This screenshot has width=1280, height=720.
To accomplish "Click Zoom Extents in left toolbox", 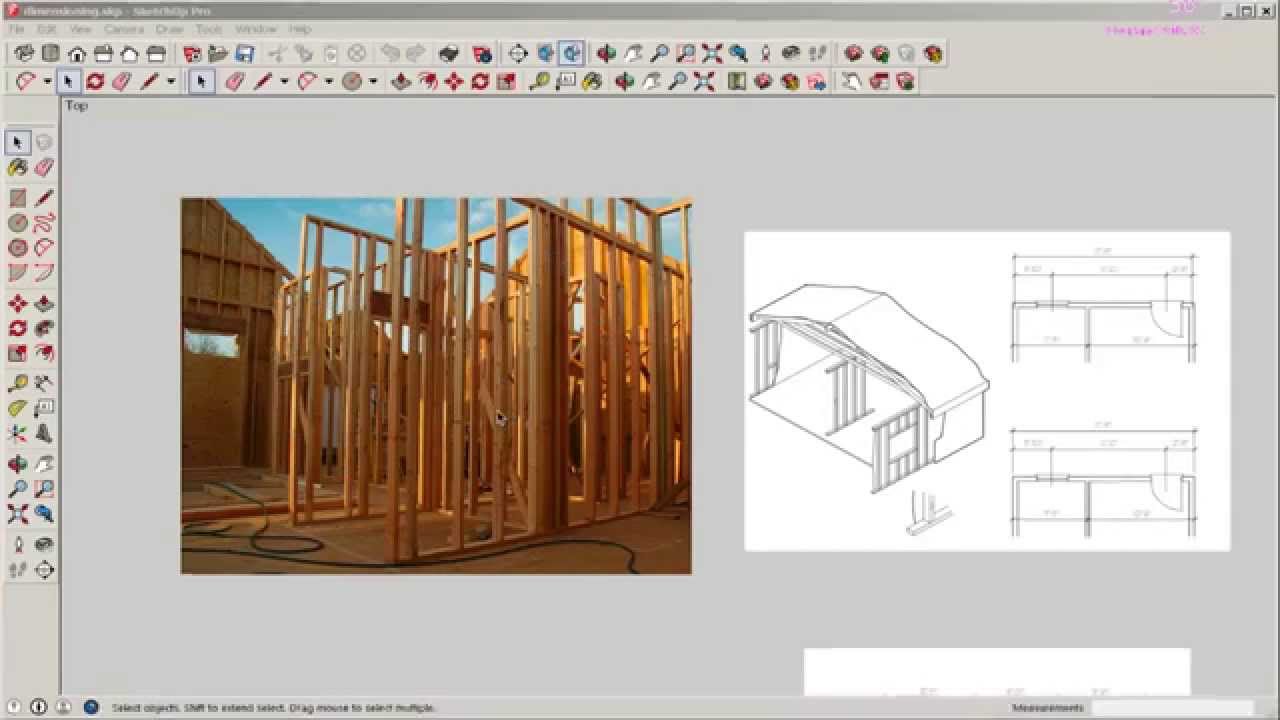I will tap(18, 514).
